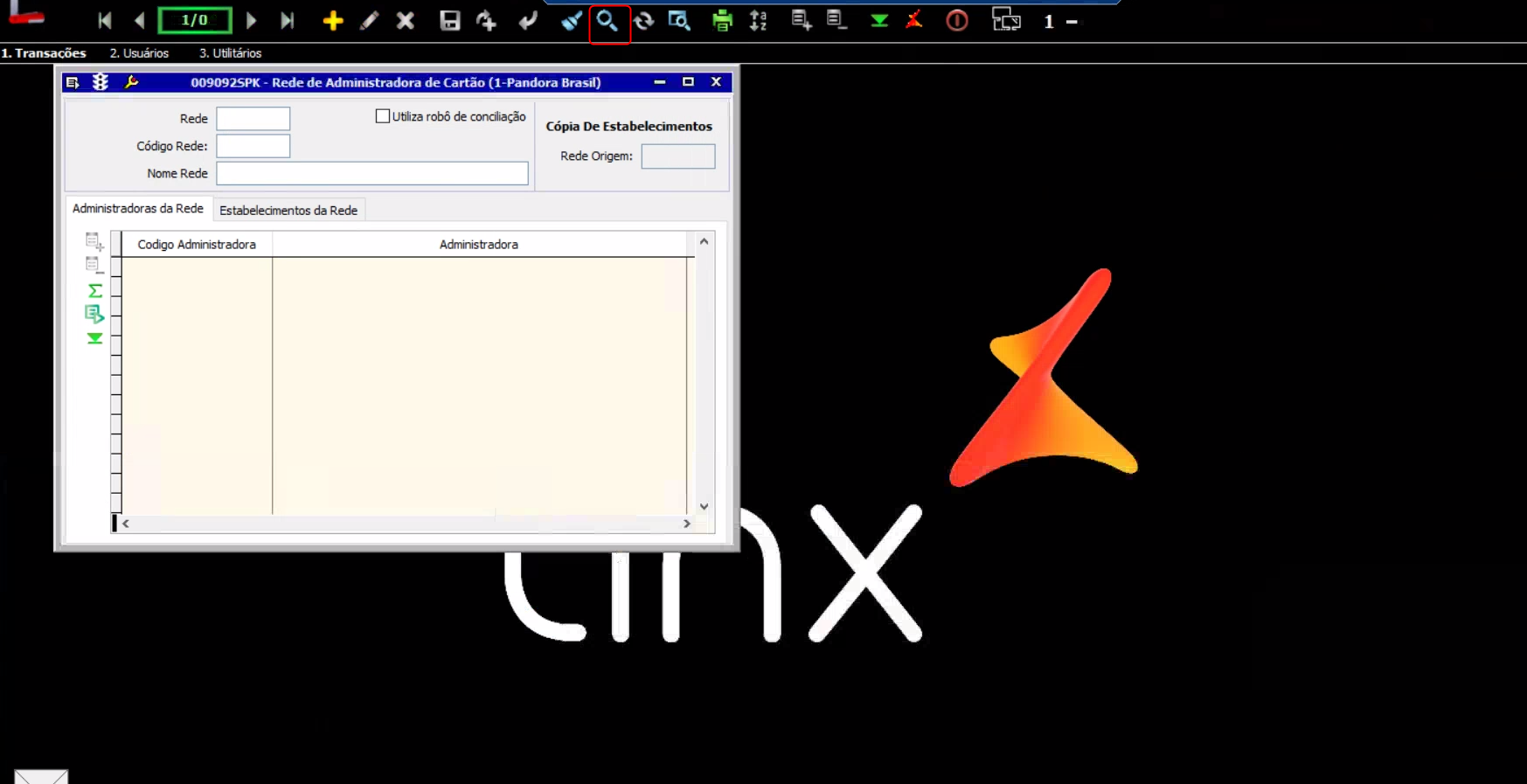Click the Rede Origem field
The image size is (1527, 784).
click(x=678, y=156)
